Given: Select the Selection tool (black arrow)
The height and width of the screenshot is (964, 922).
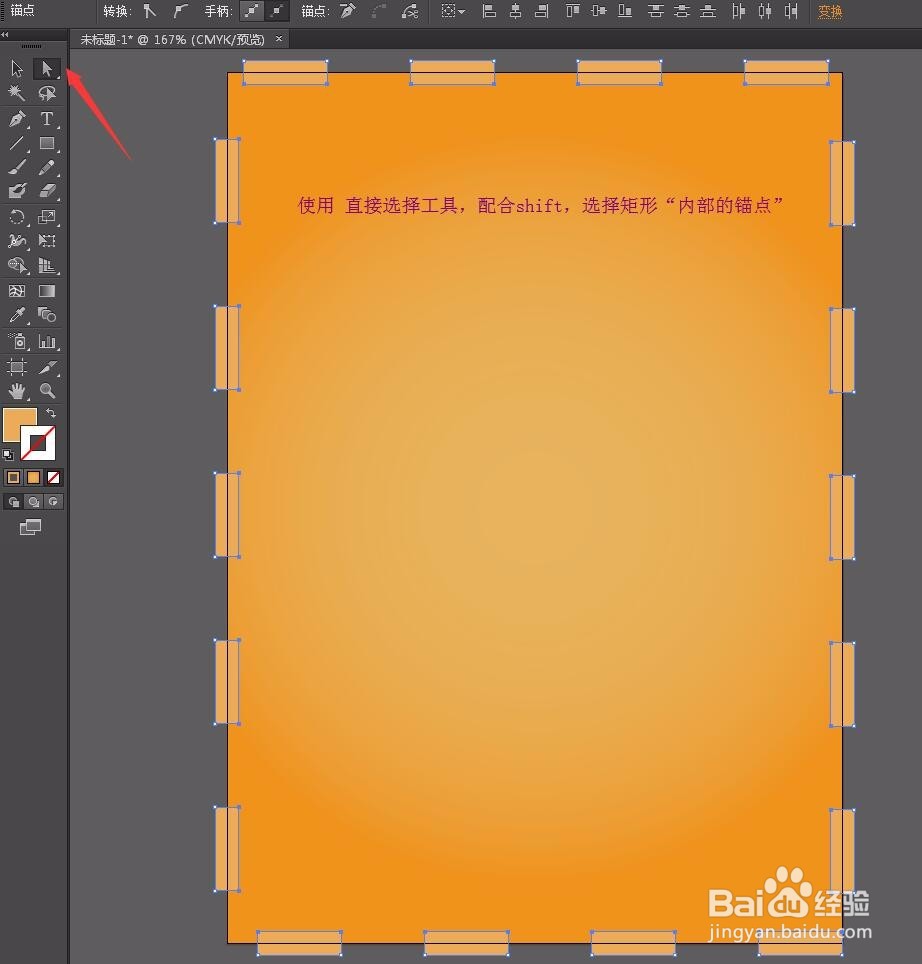Looking at the screenshot, I should coord(17,68).
